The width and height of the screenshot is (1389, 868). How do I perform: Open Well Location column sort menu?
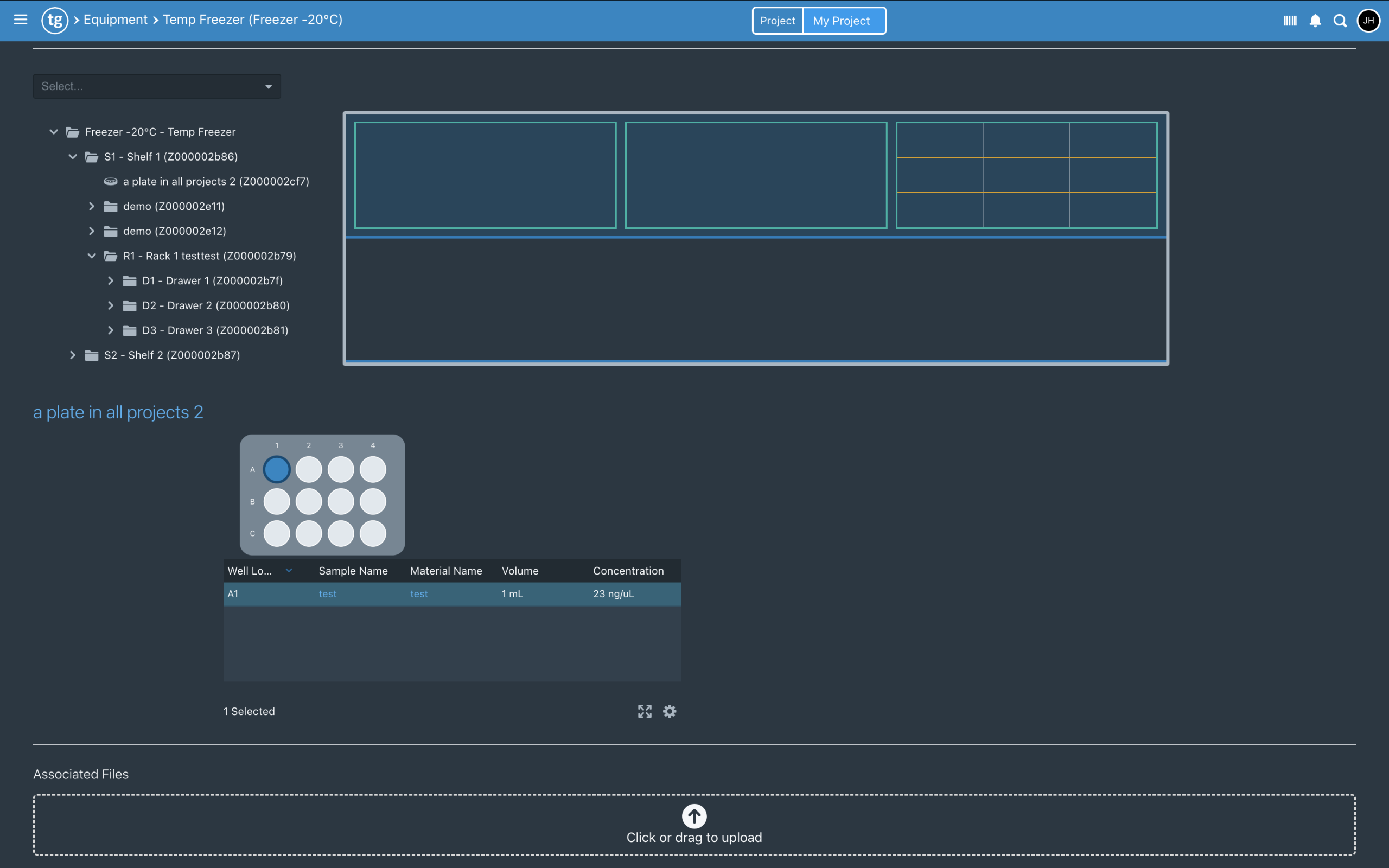(289, 571)
